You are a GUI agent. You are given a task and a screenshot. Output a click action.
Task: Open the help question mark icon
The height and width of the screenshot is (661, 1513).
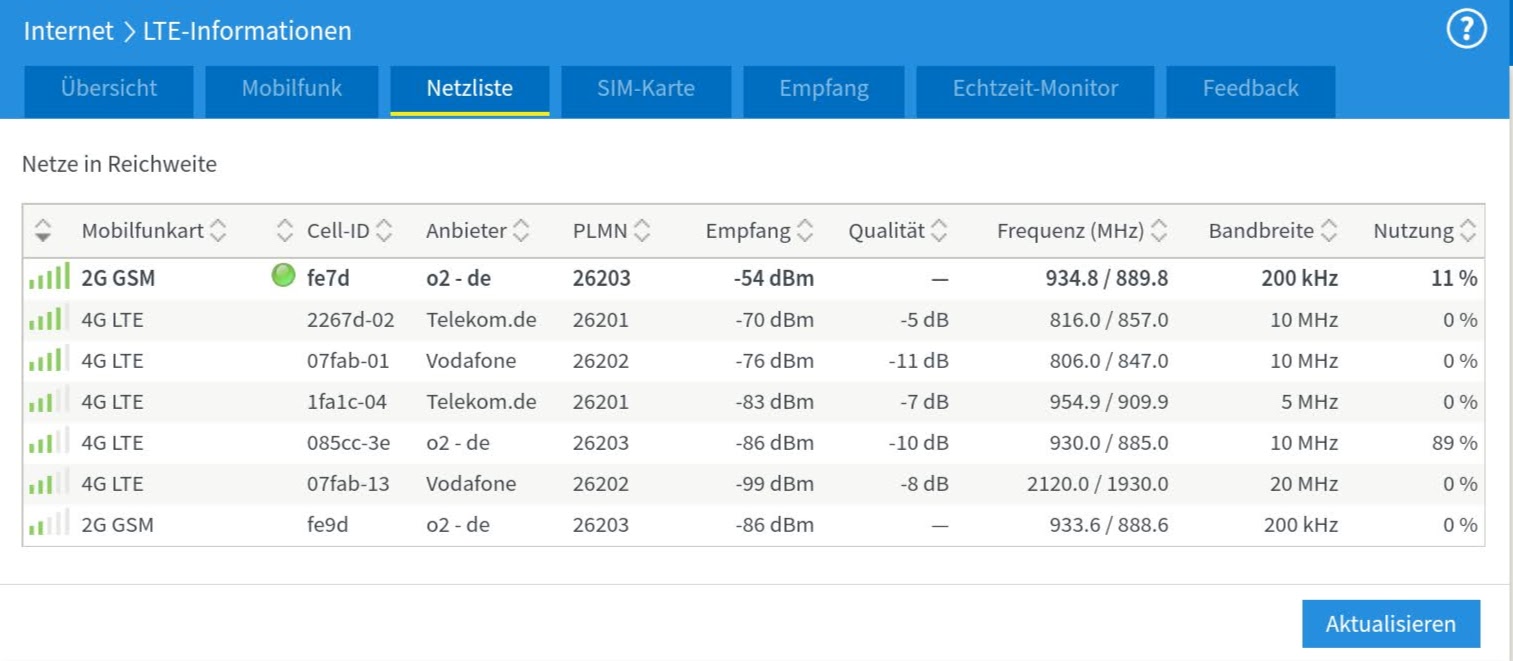[1466, 31]
